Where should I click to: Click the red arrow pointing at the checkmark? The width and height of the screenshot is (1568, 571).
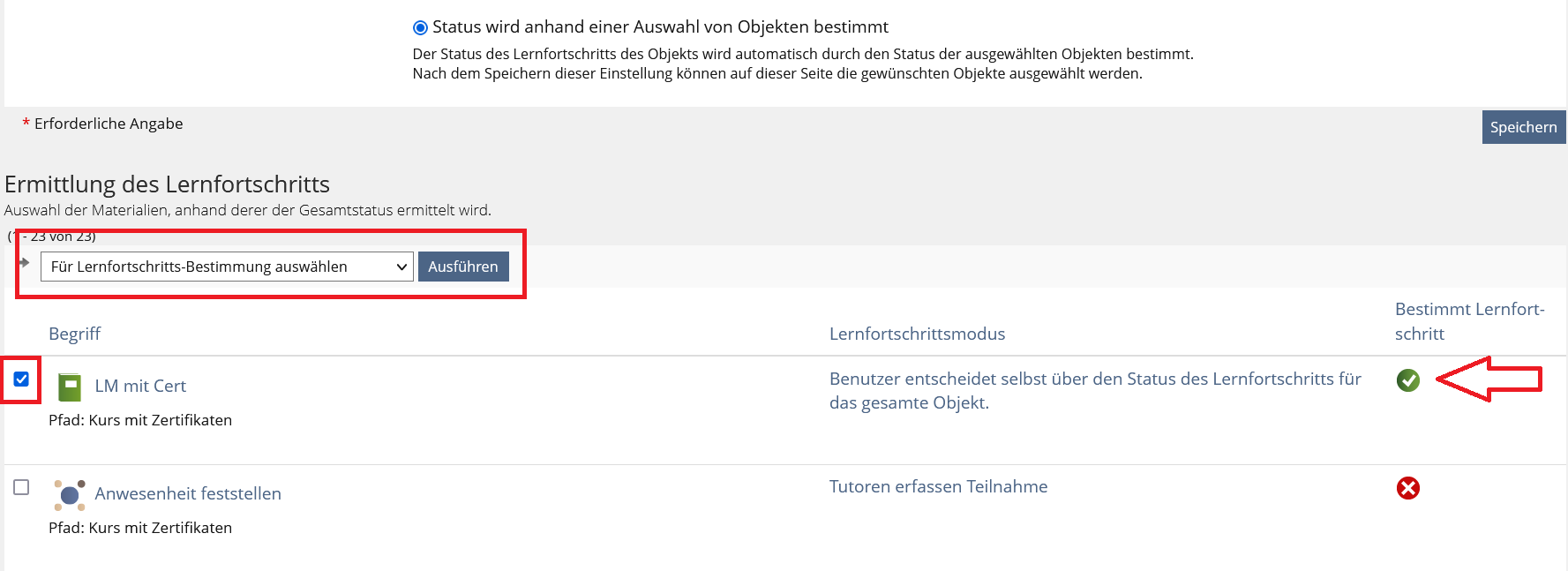pyautogui.click(x=1488, y=379)
